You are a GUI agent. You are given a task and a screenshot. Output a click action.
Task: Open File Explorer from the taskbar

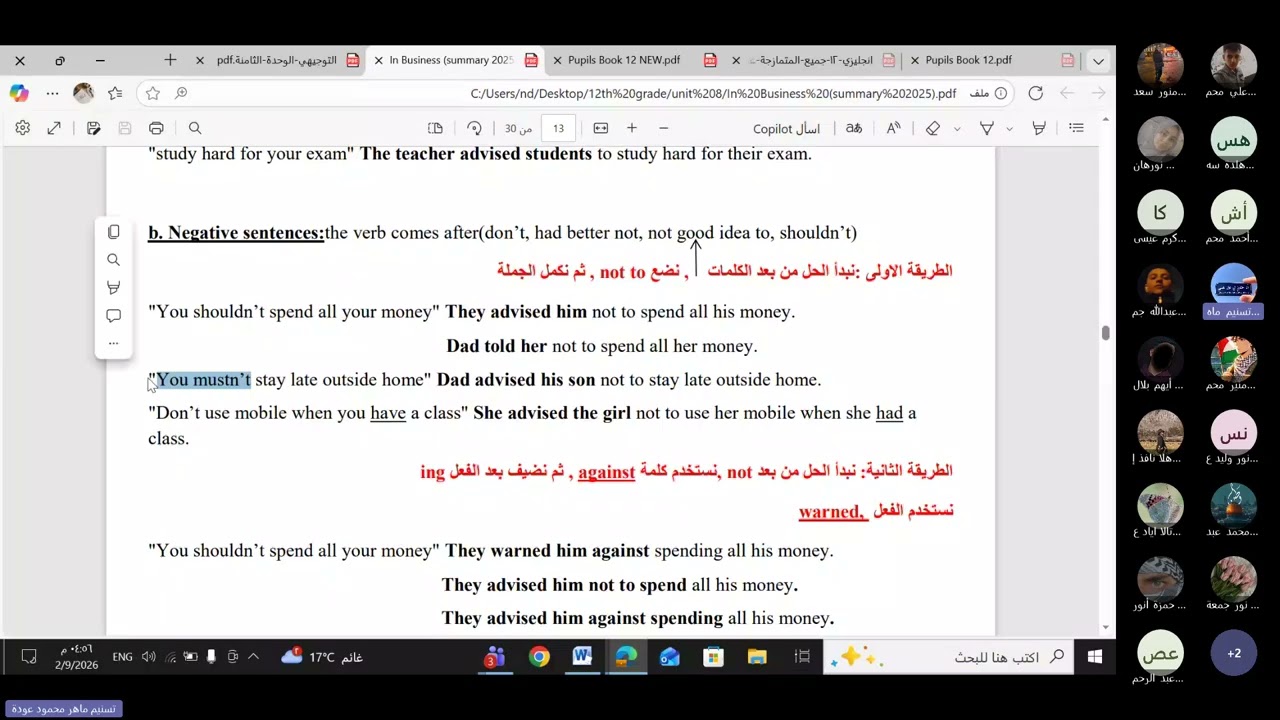pos(757,657)
